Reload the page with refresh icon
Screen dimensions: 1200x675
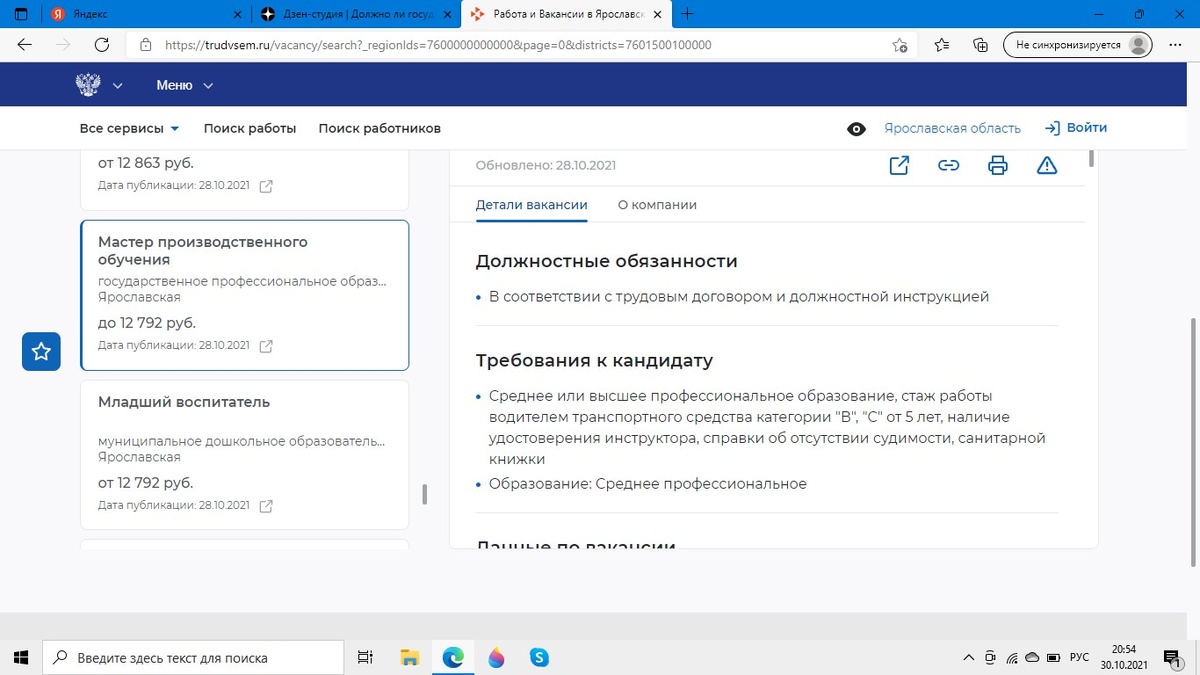[x=101, y=45]
